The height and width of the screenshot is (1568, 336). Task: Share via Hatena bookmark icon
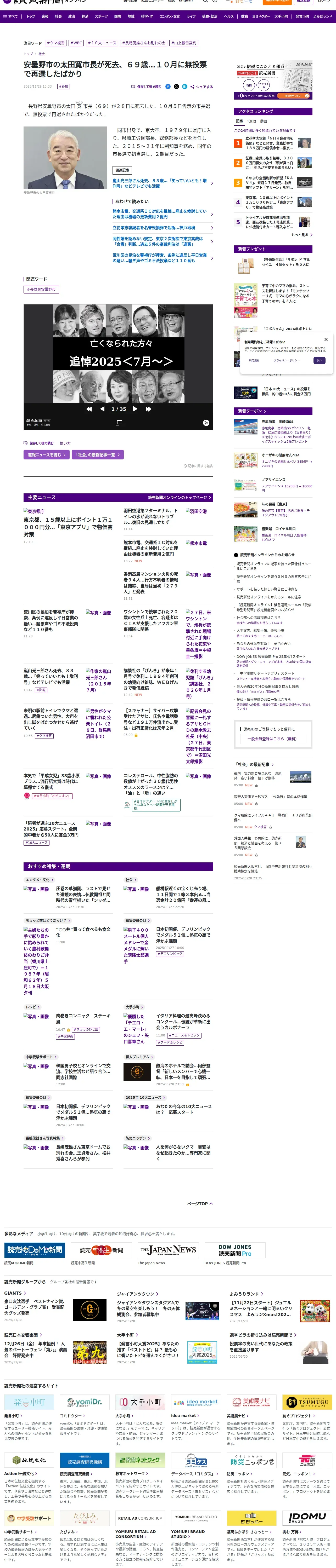click(x=184, y=87)
